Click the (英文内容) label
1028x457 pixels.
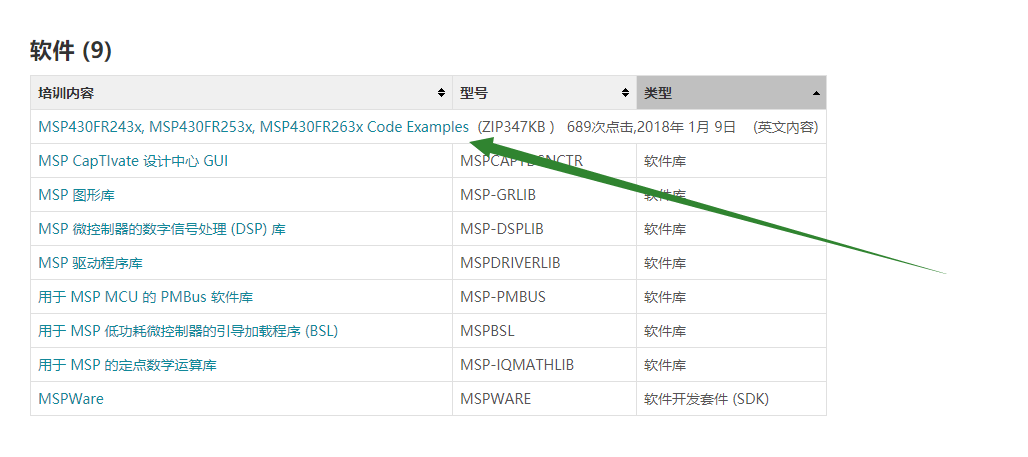(x=785, y=127)
